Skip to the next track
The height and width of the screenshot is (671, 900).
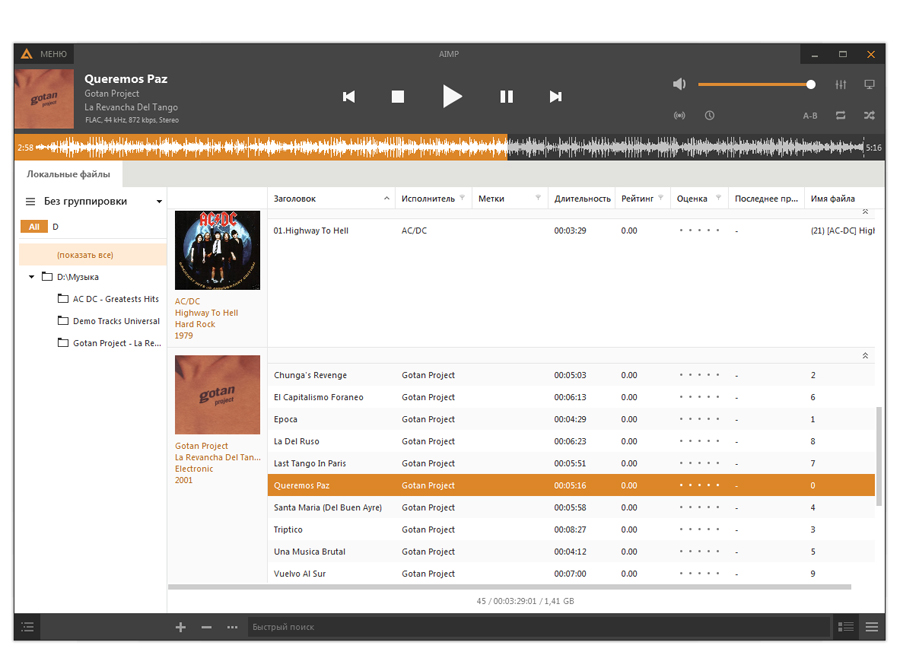555,96
